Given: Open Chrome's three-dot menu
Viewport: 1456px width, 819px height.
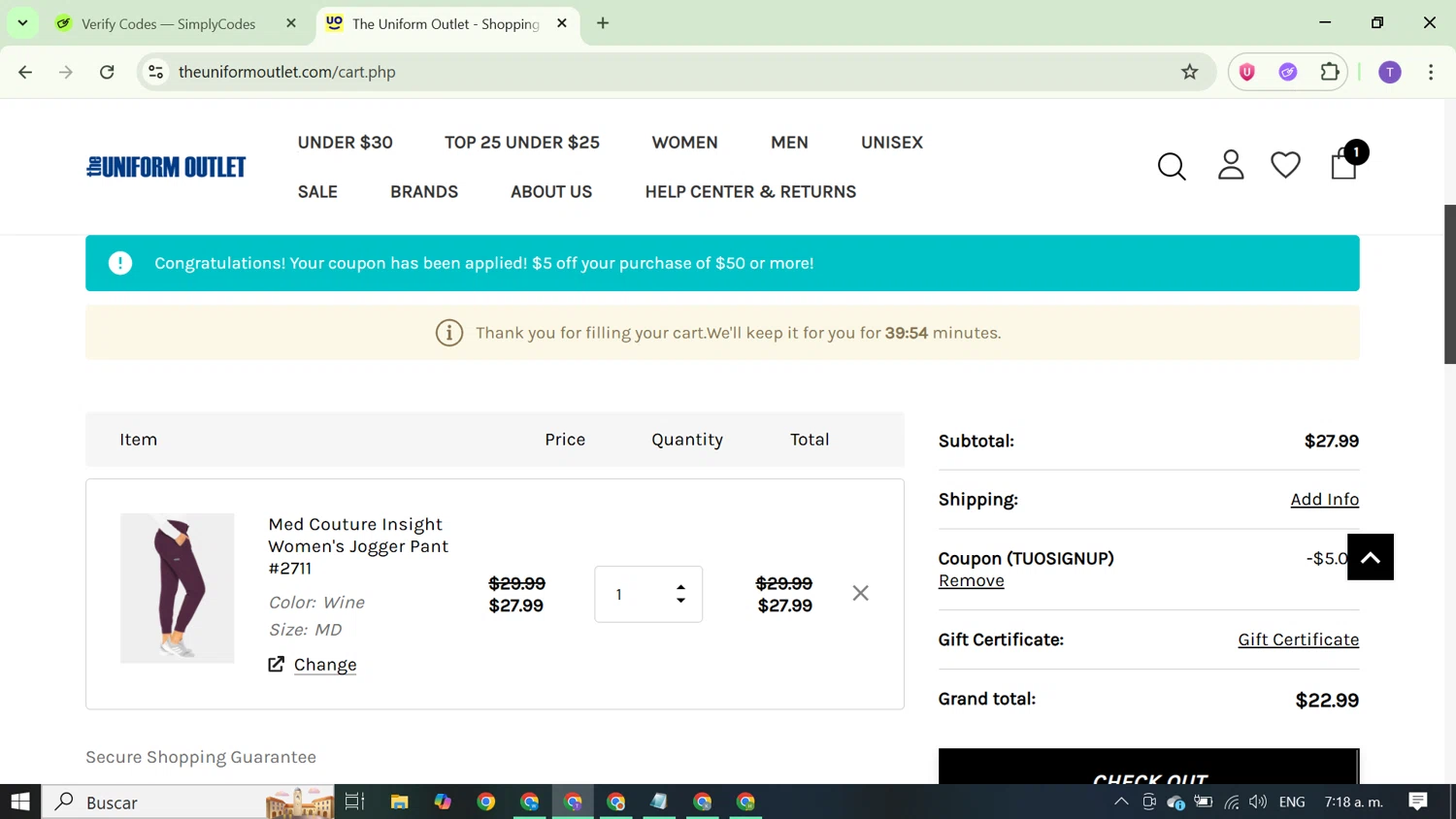Looking at the screenshot, I should click(x=1431, y=72).
